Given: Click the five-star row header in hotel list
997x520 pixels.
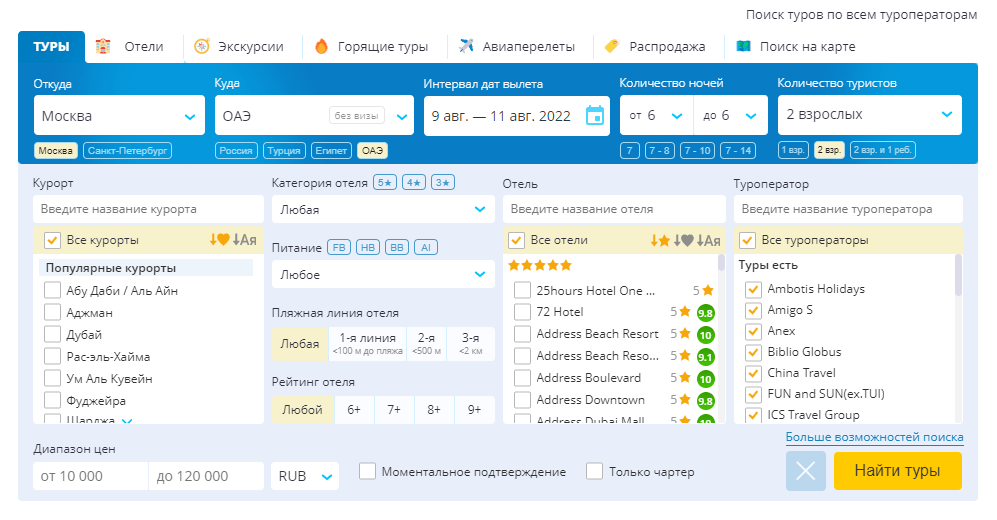Looking at the screenshot, I should tap(540, 265).
